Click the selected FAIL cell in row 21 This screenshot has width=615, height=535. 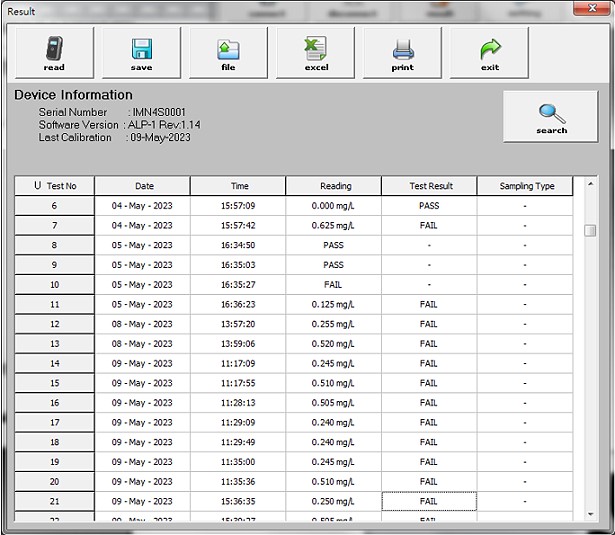[429, 501]
